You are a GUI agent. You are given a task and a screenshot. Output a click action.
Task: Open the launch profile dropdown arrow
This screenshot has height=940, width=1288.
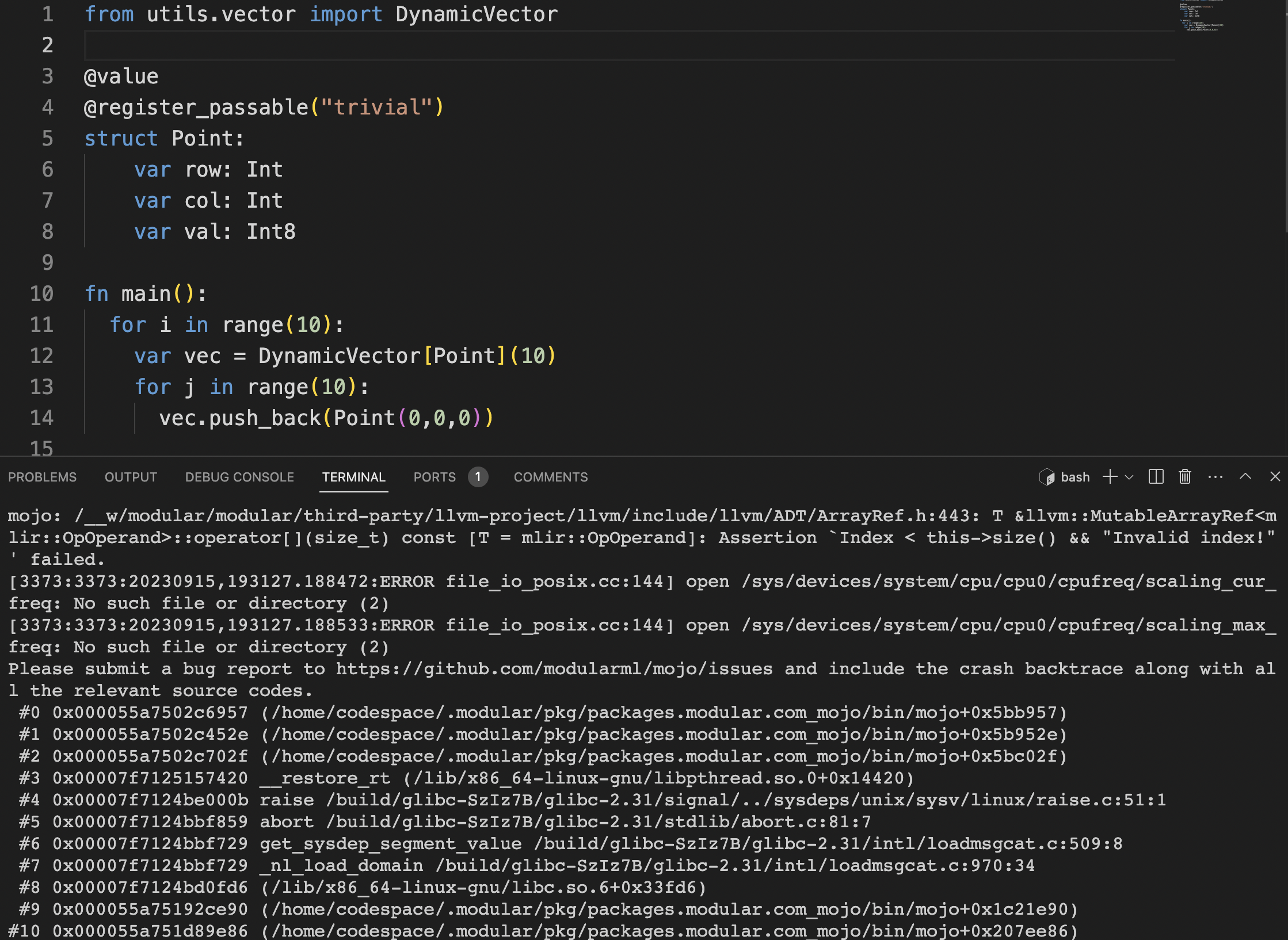click(x=1129, y=477)
